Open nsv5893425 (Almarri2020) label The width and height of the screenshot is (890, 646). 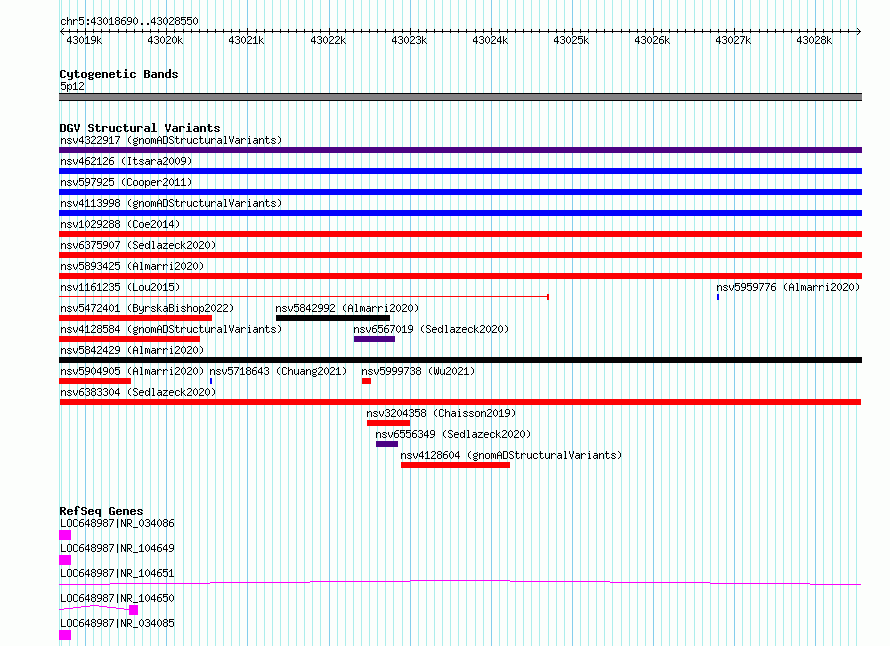pyautogui.click(x=132, y=266)
